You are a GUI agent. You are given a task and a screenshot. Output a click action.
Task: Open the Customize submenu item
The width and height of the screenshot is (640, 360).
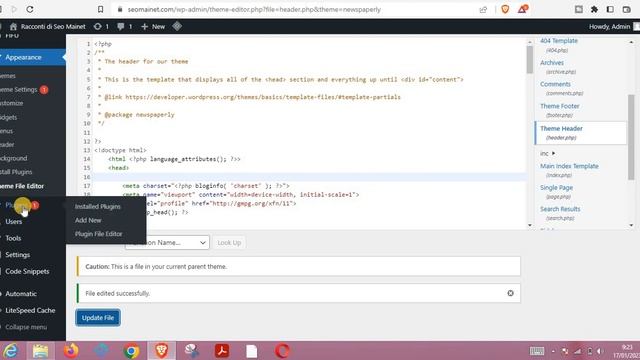tap(12, 103)
